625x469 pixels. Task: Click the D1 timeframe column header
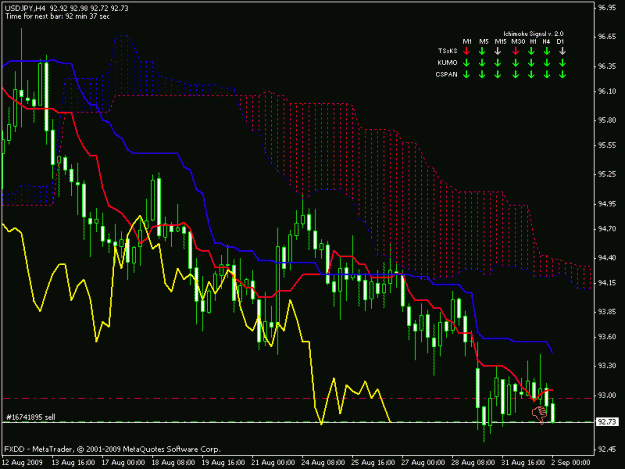click(x=560, y=41)
